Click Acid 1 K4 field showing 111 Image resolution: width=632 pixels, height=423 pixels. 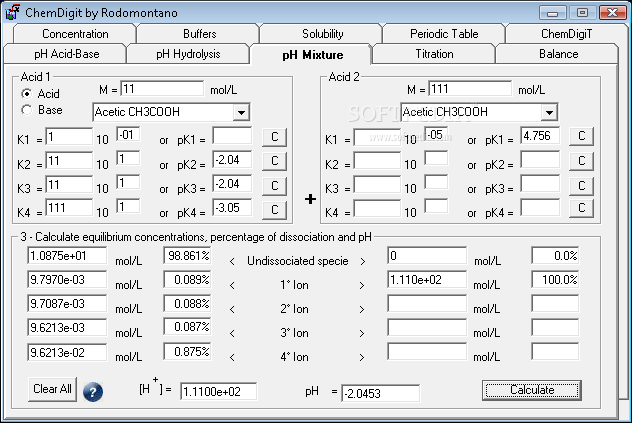69,208
